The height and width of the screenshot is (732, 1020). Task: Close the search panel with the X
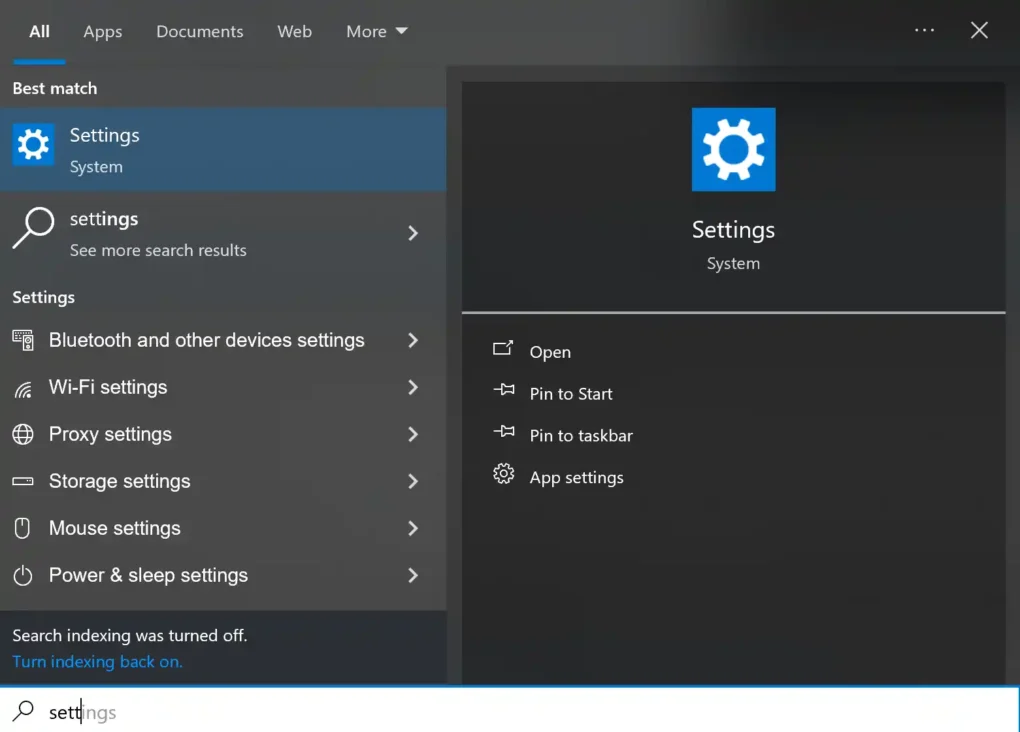pyautogui.click(x=979, y=30)
